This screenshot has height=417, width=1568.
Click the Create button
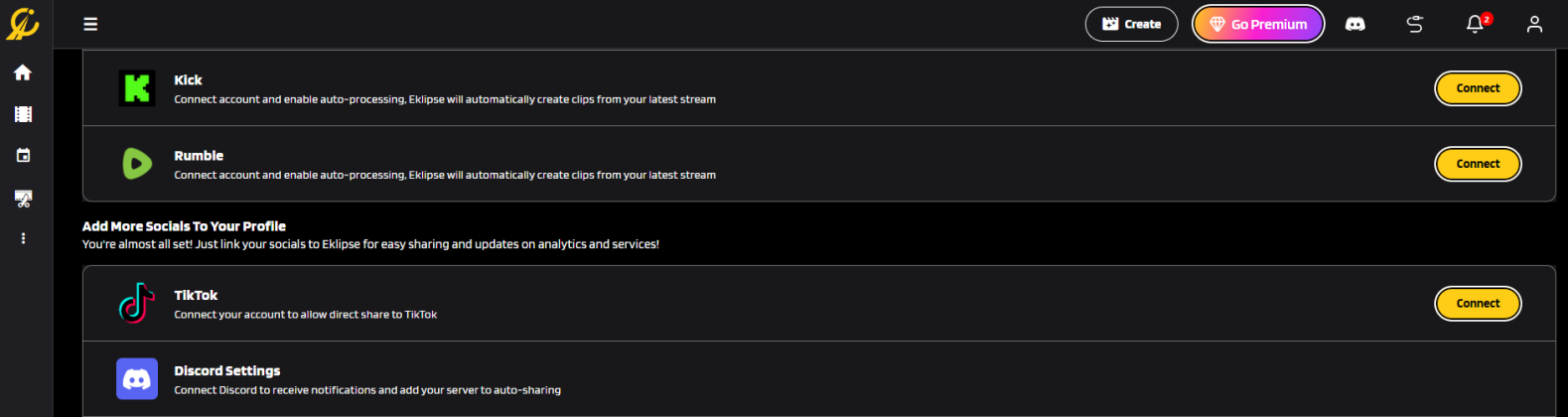point(1131,24)
